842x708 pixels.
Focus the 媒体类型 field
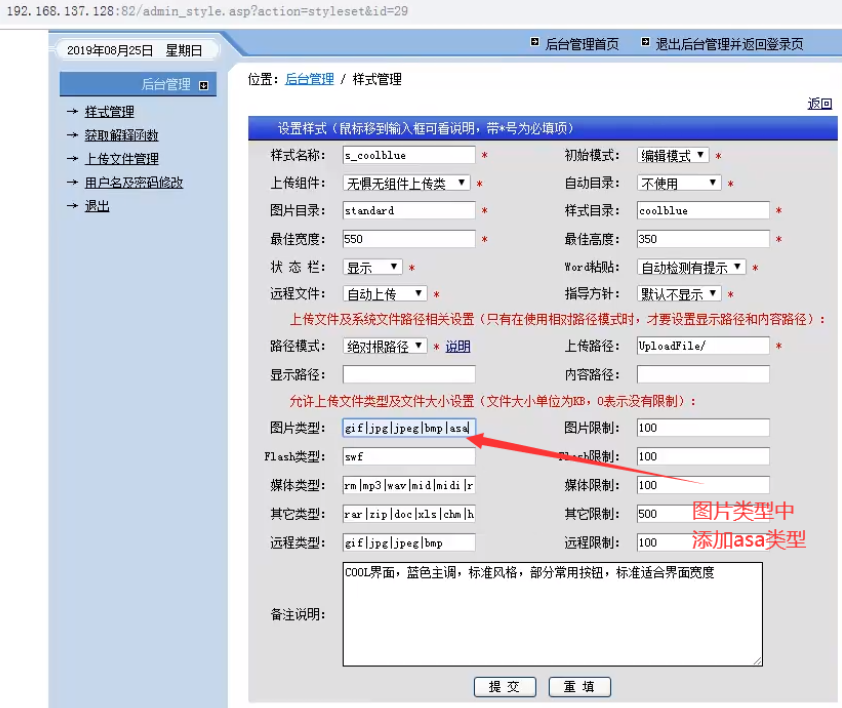[409, 485]
